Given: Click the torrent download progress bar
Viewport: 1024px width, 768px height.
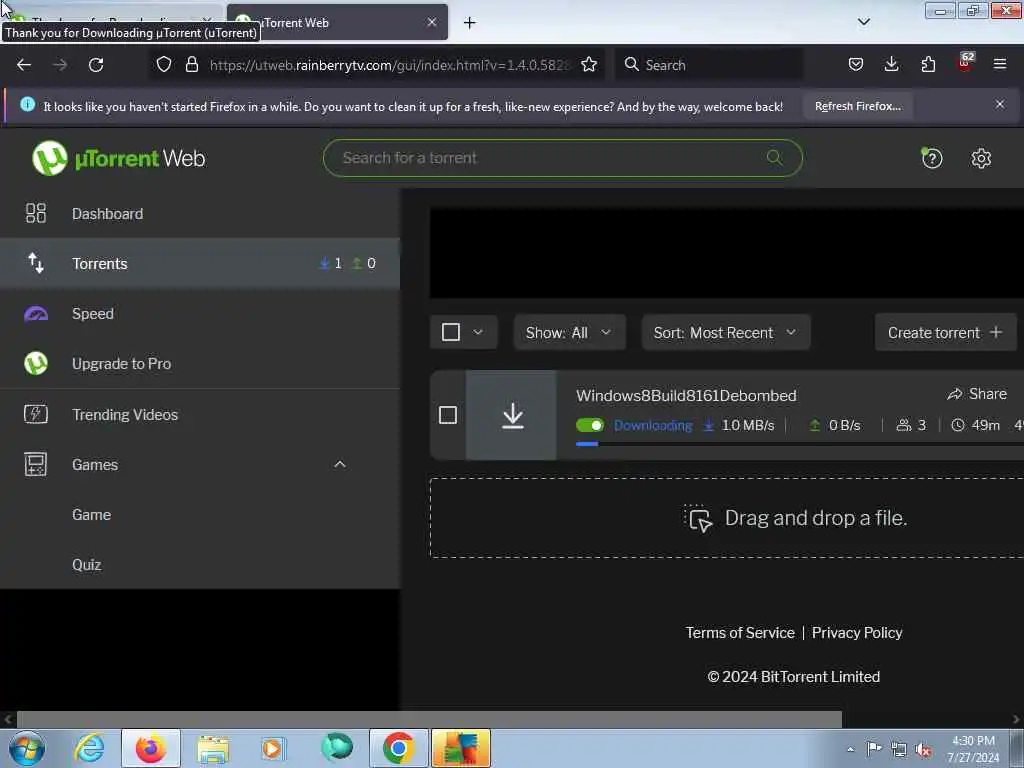Looking at the screenshot, I should tap(799, 444).
